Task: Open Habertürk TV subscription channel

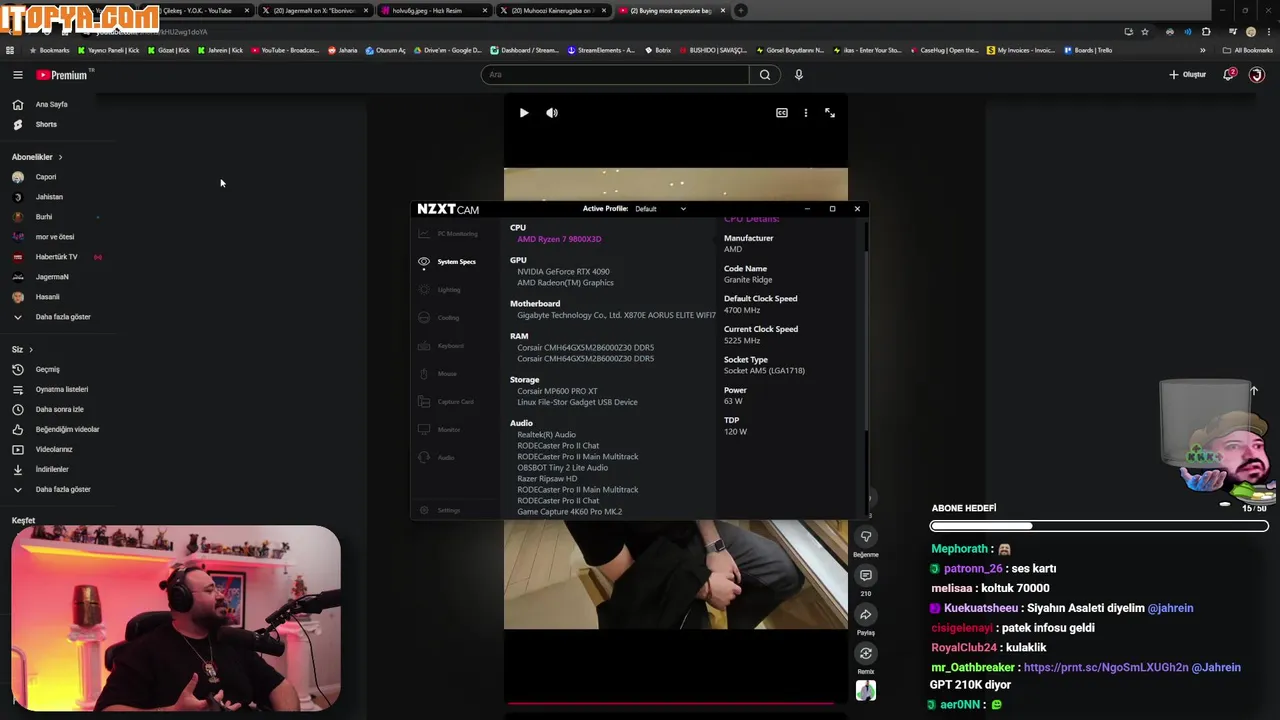Action: [x=56, y=257]
